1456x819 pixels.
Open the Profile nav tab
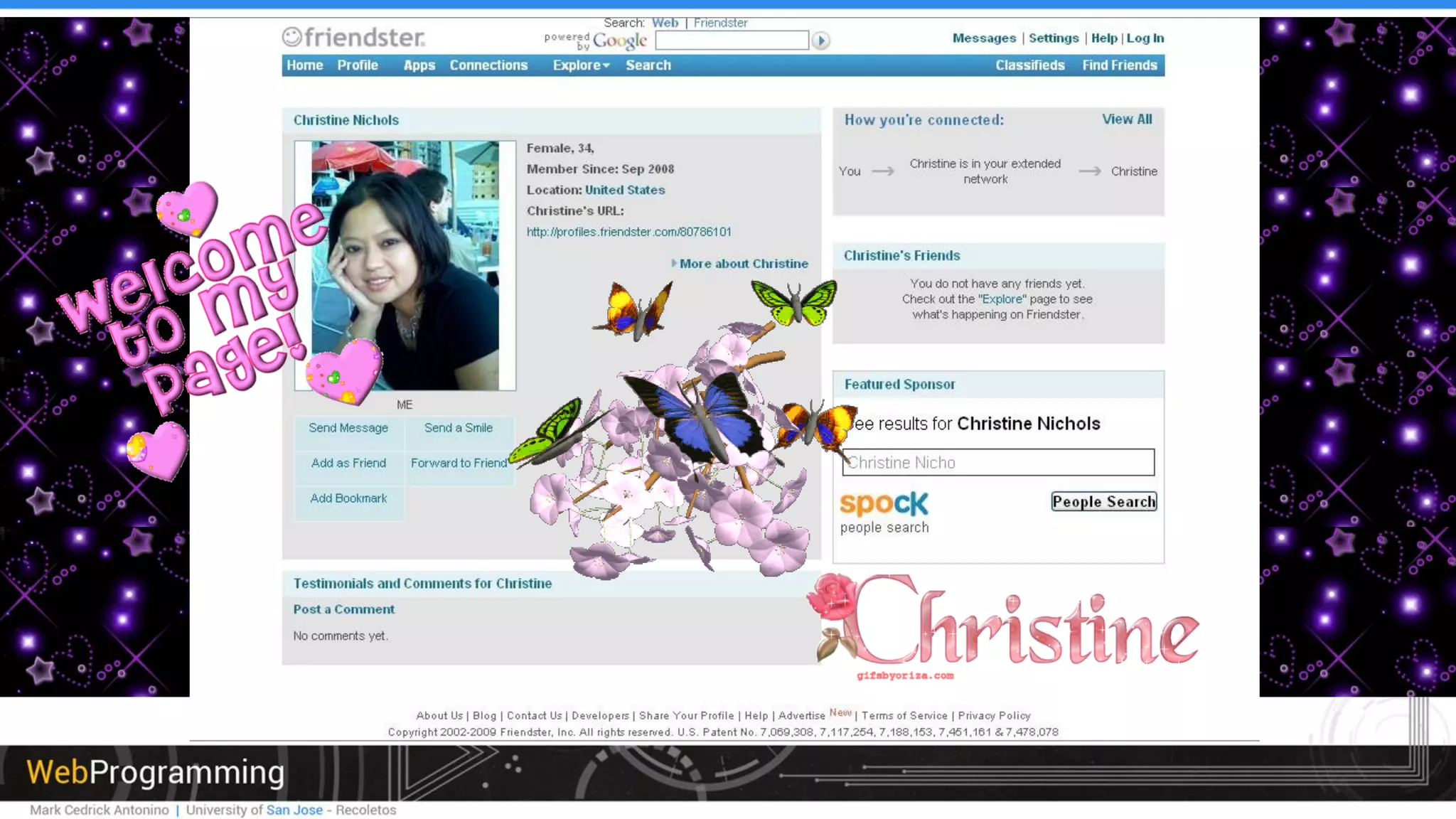pos(357,65)
